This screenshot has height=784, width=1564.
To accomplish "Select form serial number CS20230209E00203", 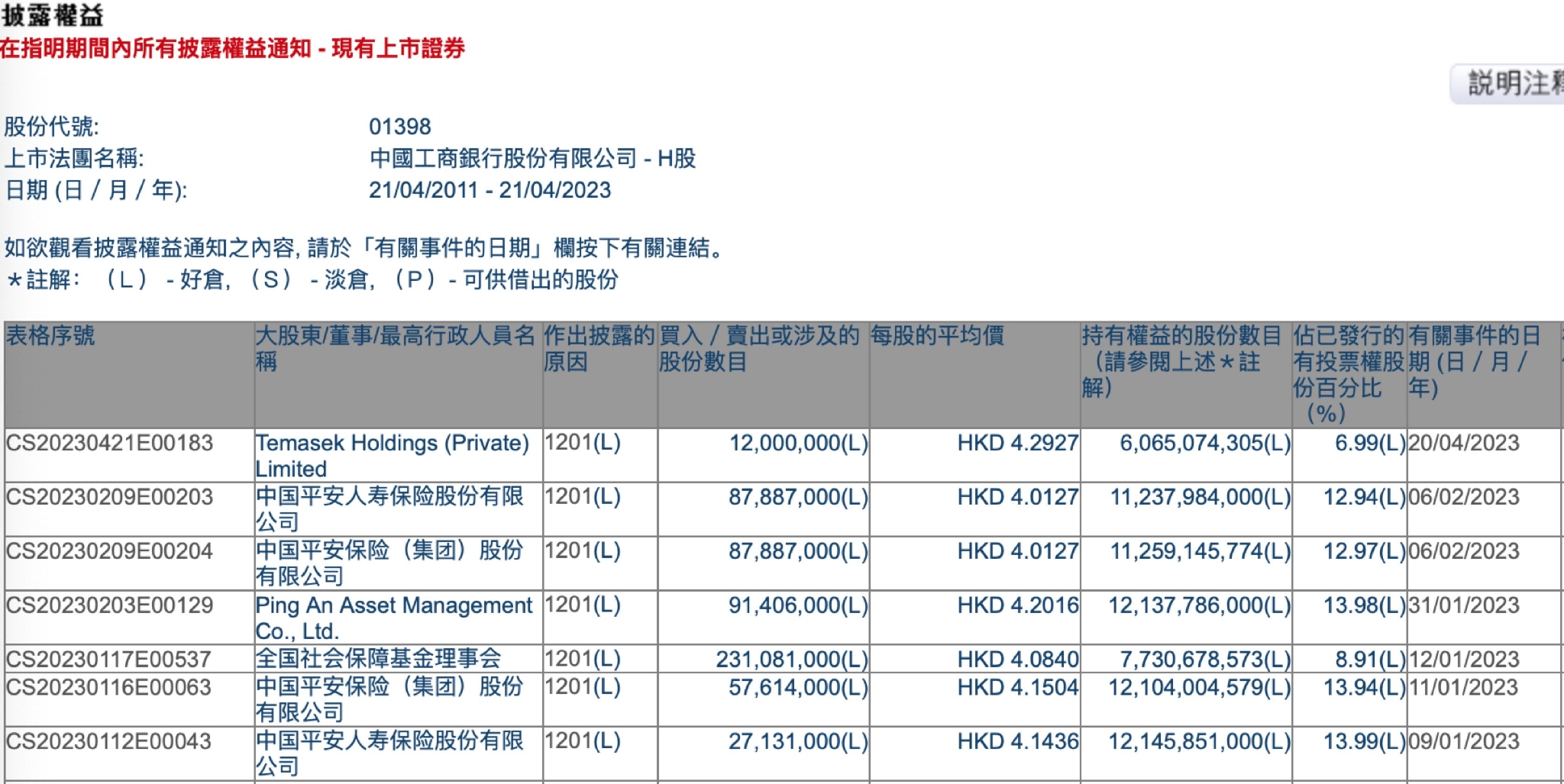I will (109, 497).
